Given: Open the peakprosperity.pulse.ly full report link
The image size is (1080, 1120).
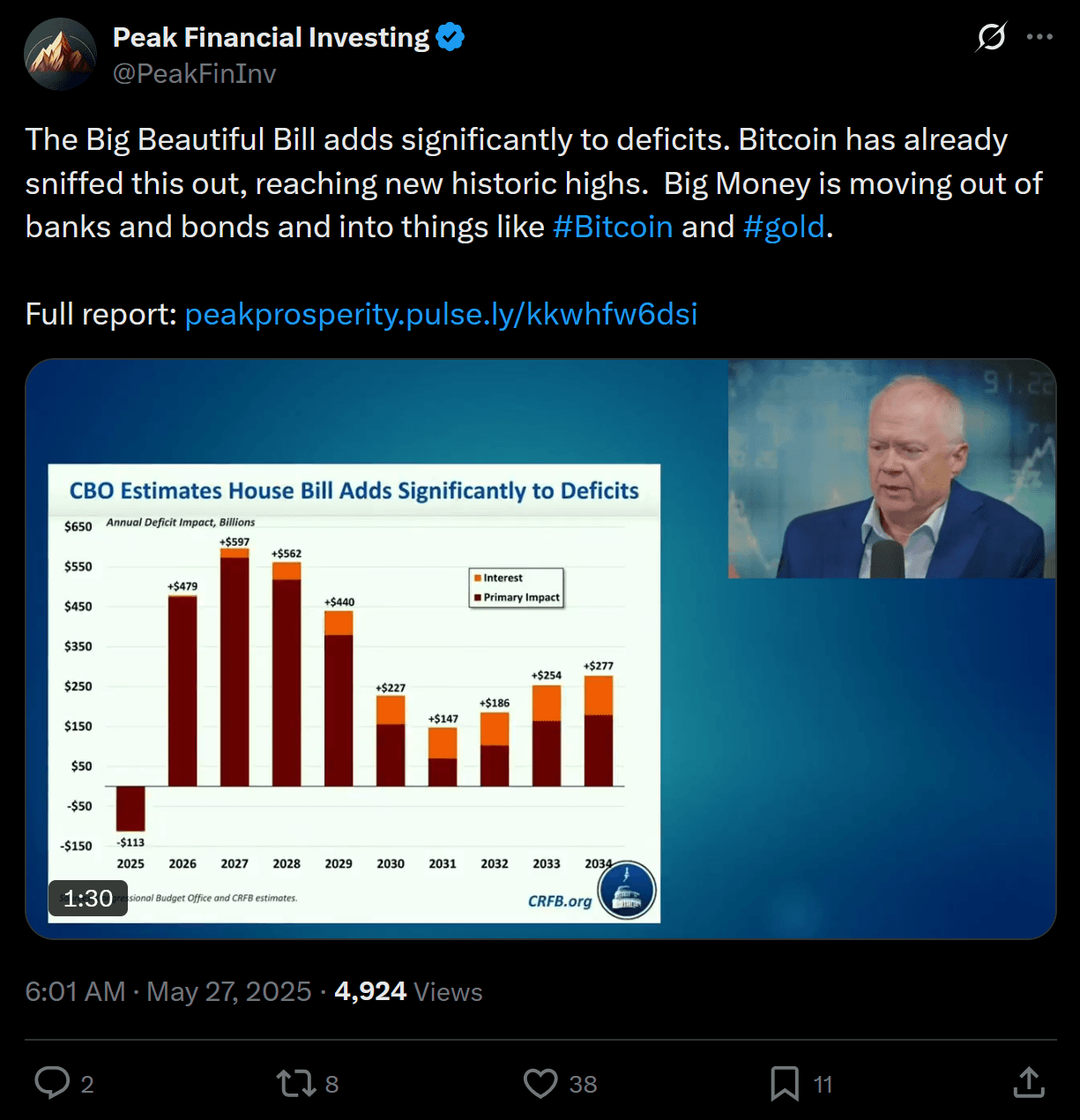Looking at the screenshot, I should click(x=441, y=314).
